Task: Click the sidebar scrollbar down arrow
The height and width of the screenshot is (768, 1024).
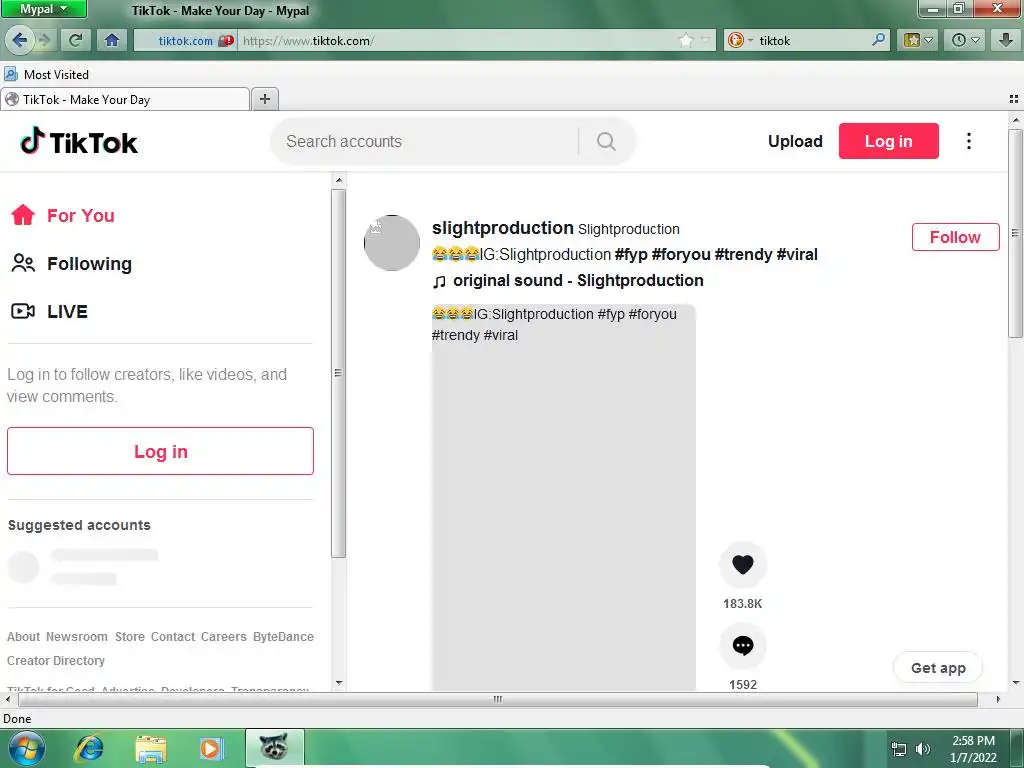Action: coord(338,682)
